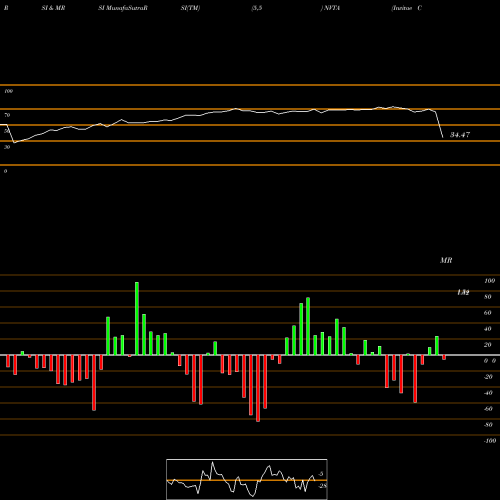500x500 pixels.
Task: Click the 'Invitae' company name text
Action: pos(402,8)
